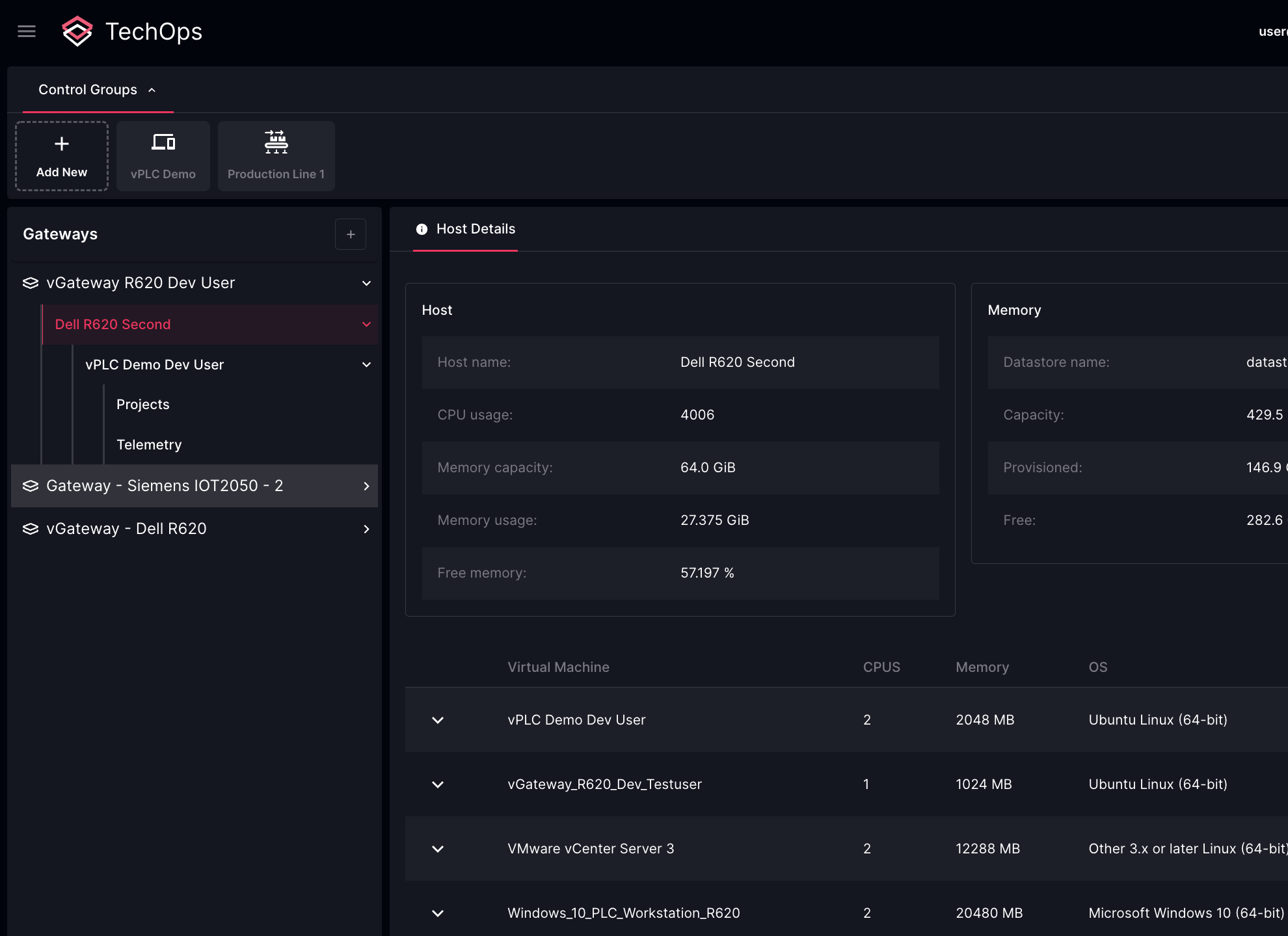1288x936 pixels.
Task: Click the VMware vCenter Server 3 name
Action: (591, 848)
